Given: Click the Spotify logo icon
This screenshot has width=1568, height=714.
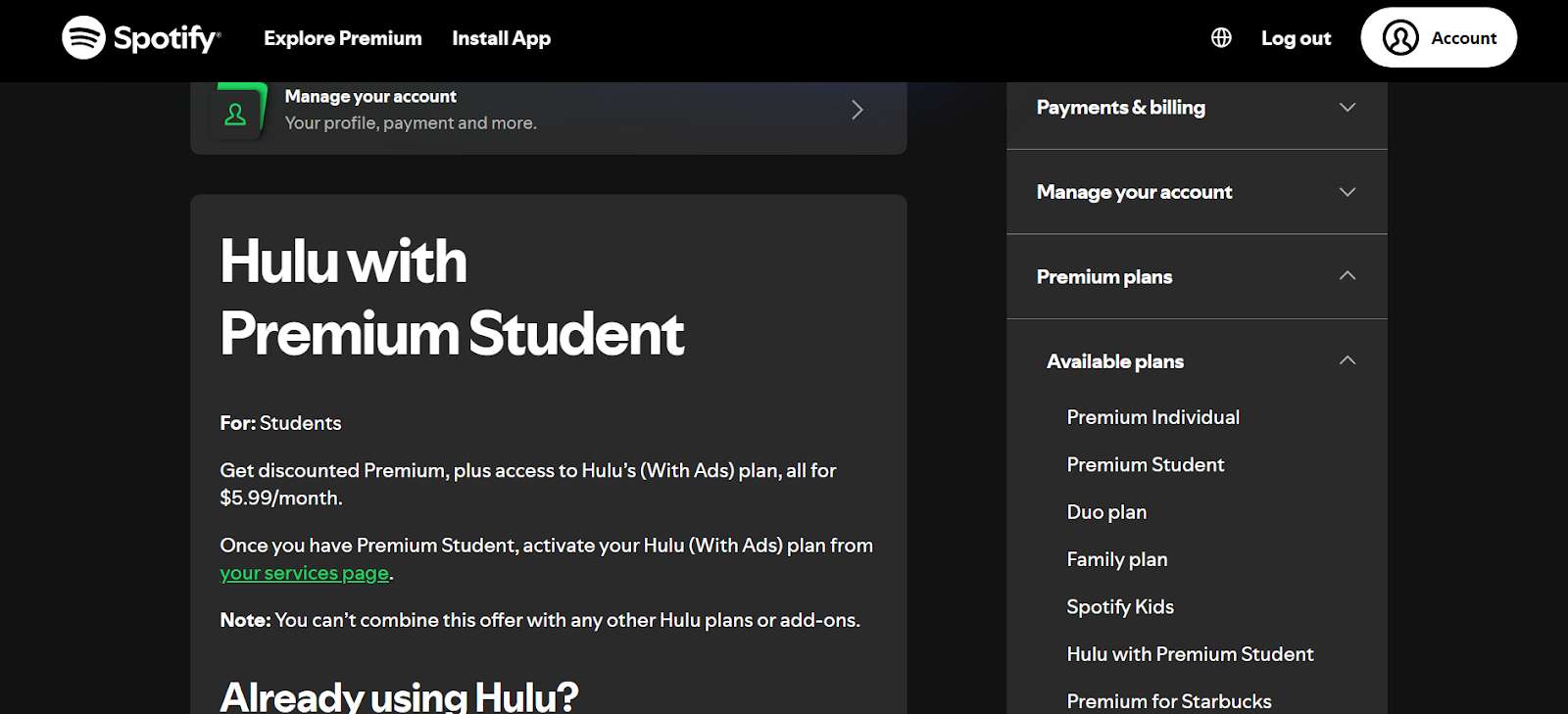Looking at the screenshot, I should coord(84,38).
